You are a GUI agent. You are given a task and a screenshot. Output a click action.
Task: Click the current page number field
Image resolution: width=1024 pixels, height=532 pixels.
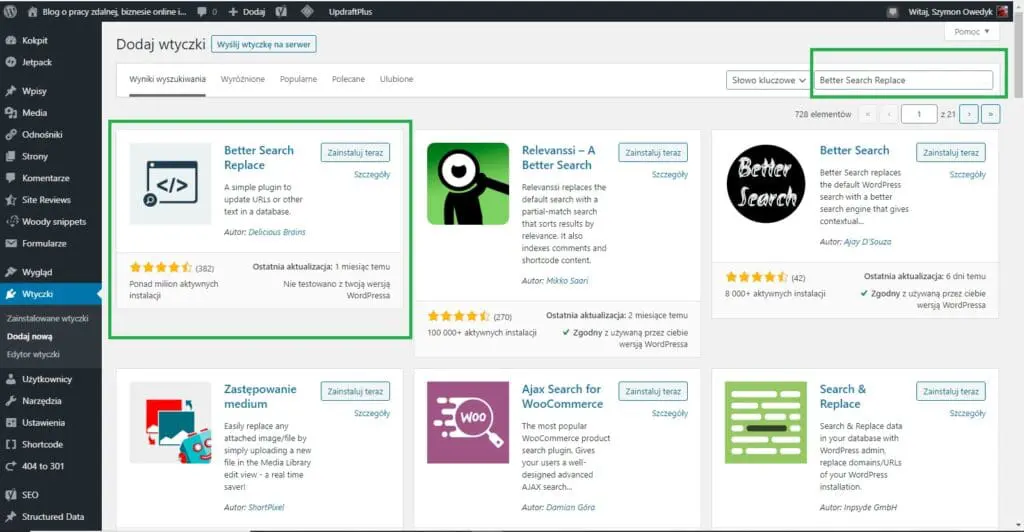[x=919, y=114]
